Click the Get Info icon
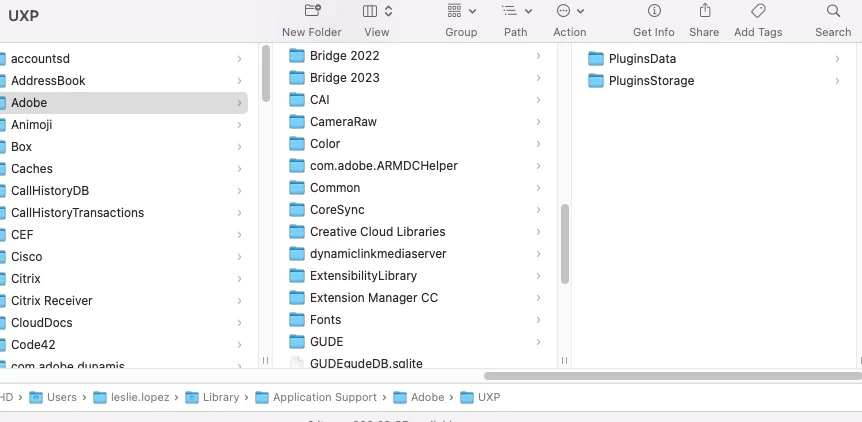Screen dimensions: 862x422 (654, 11)
